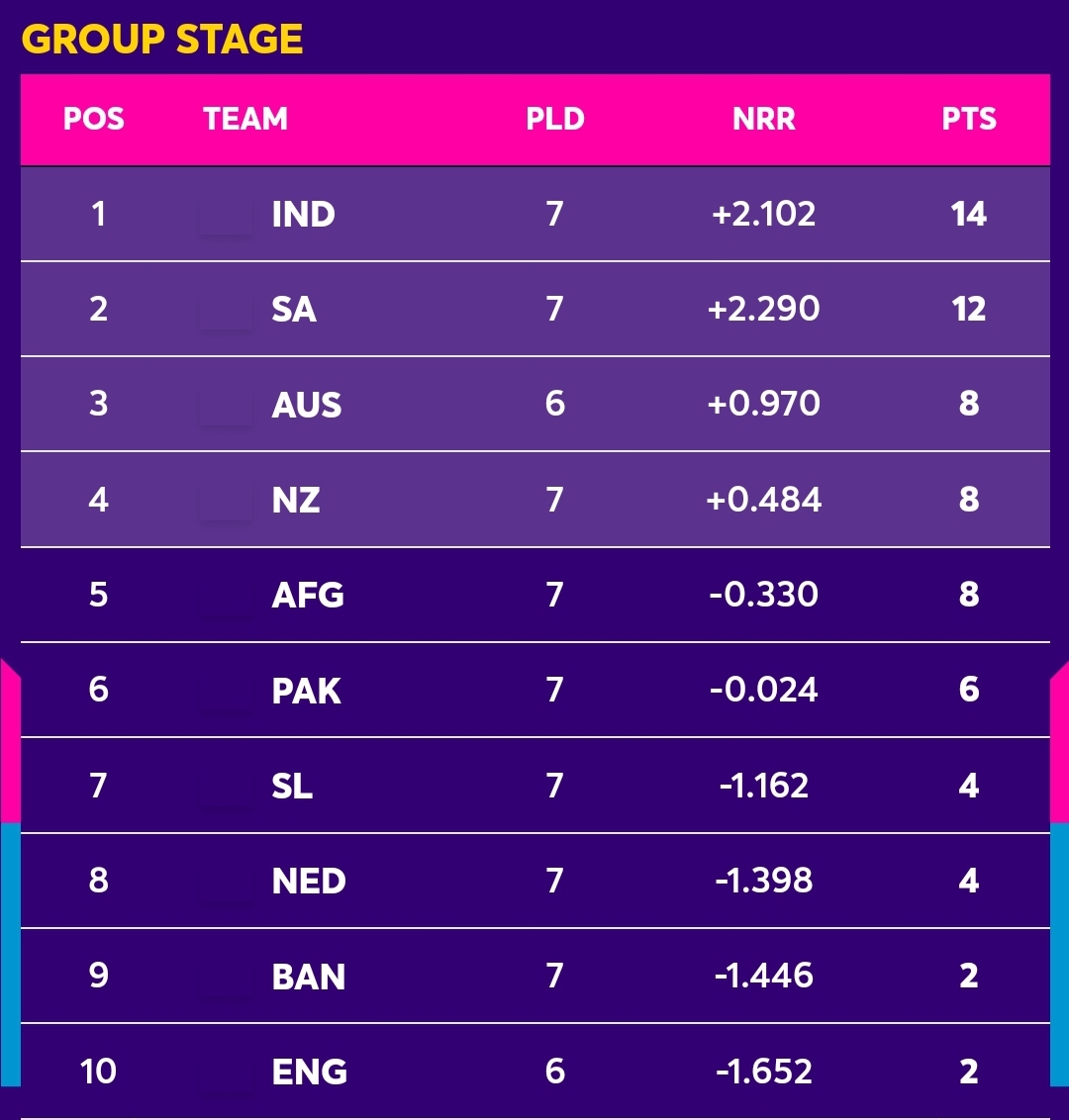Image resolution: width=1069 pixels, height=1120 pixels.
Task: Choose the ENG team row
Action: [535, 1071]
